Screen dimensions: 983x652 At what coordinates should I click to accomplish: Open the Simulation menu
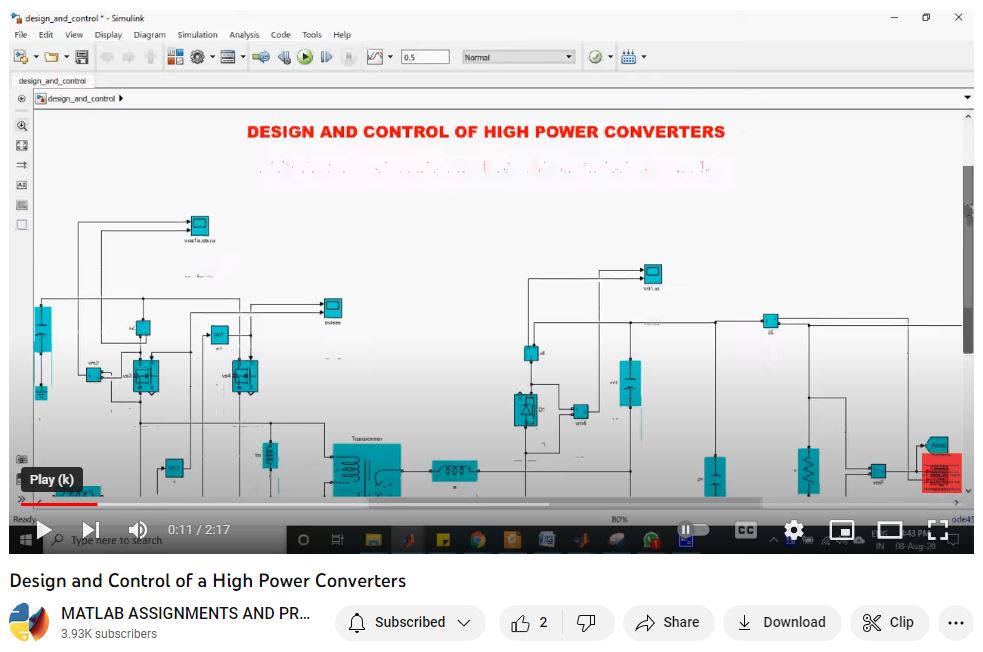click(197, 35)
